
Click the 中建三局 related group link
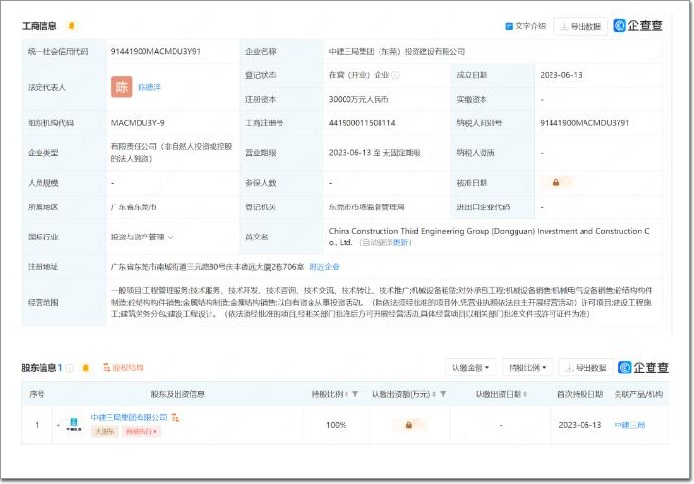[629, 425]
